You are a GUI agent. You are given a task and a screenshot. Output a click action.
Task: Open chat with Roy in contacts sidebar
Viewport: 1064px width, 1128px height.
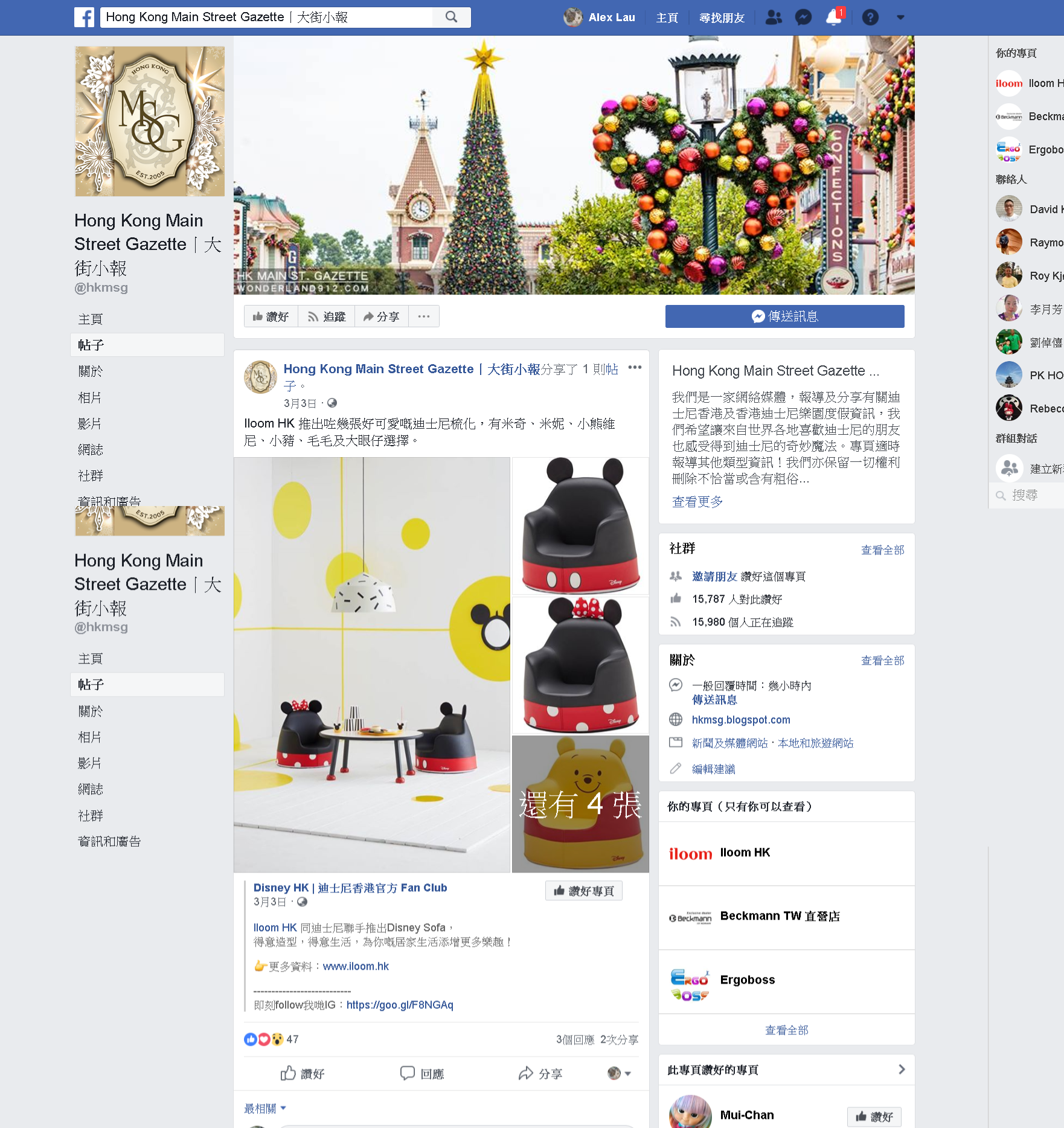click(1030, 275)
